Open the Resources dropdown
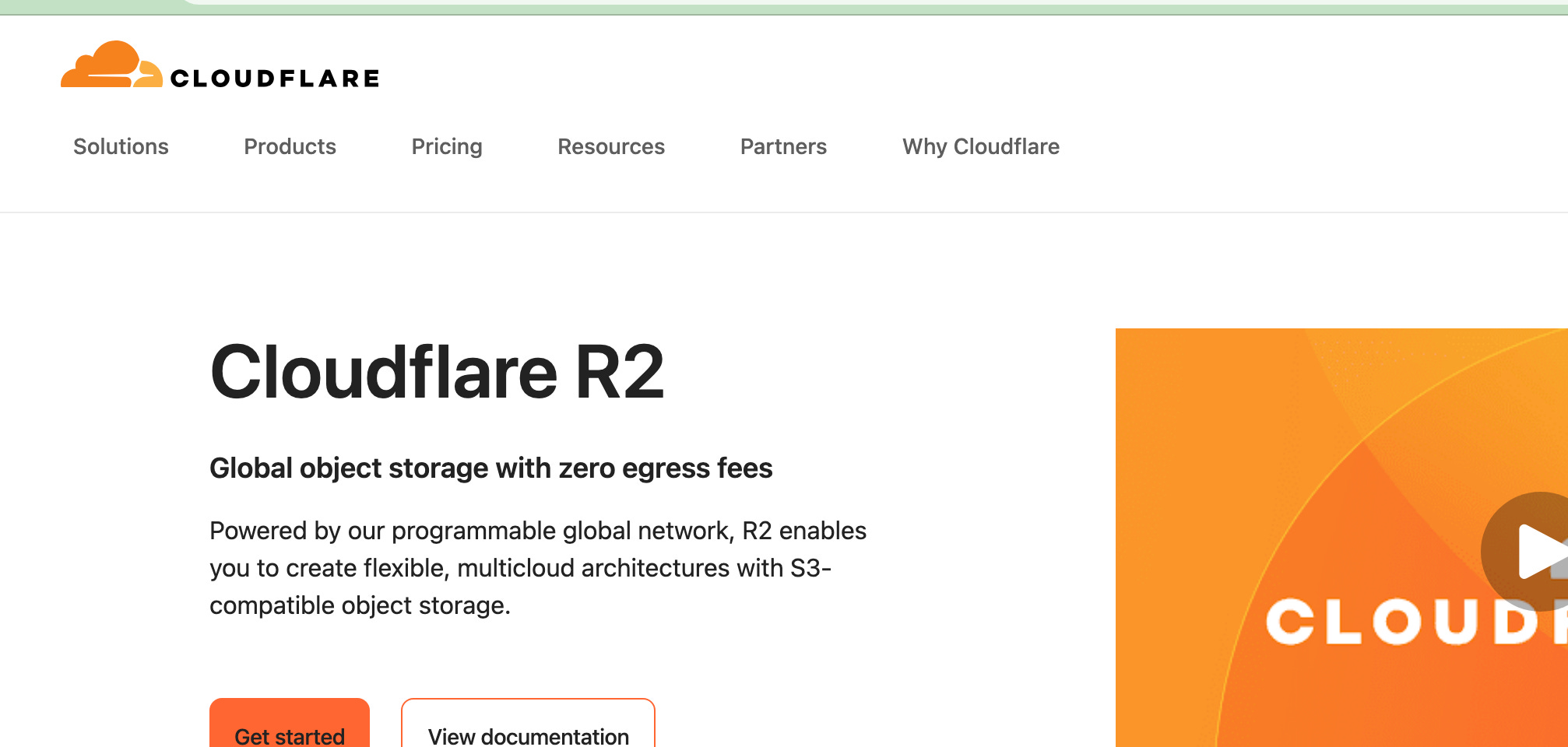Image resolution: width=1568 pixels, height=747 pixels. (x=610, y=146)
